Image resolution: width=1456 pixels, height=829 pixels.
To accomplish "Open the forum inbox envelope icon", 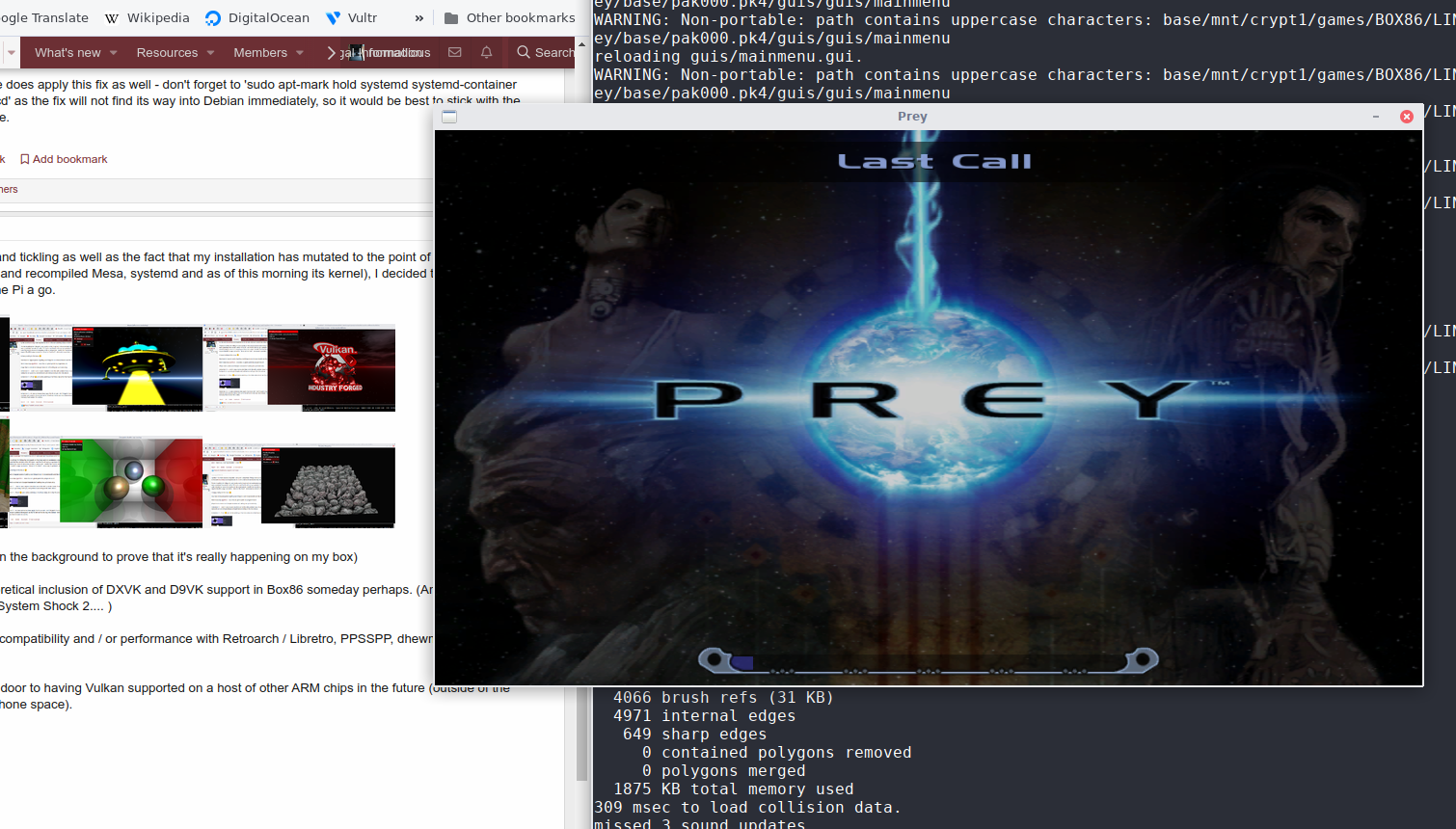I will coord(455,52).
